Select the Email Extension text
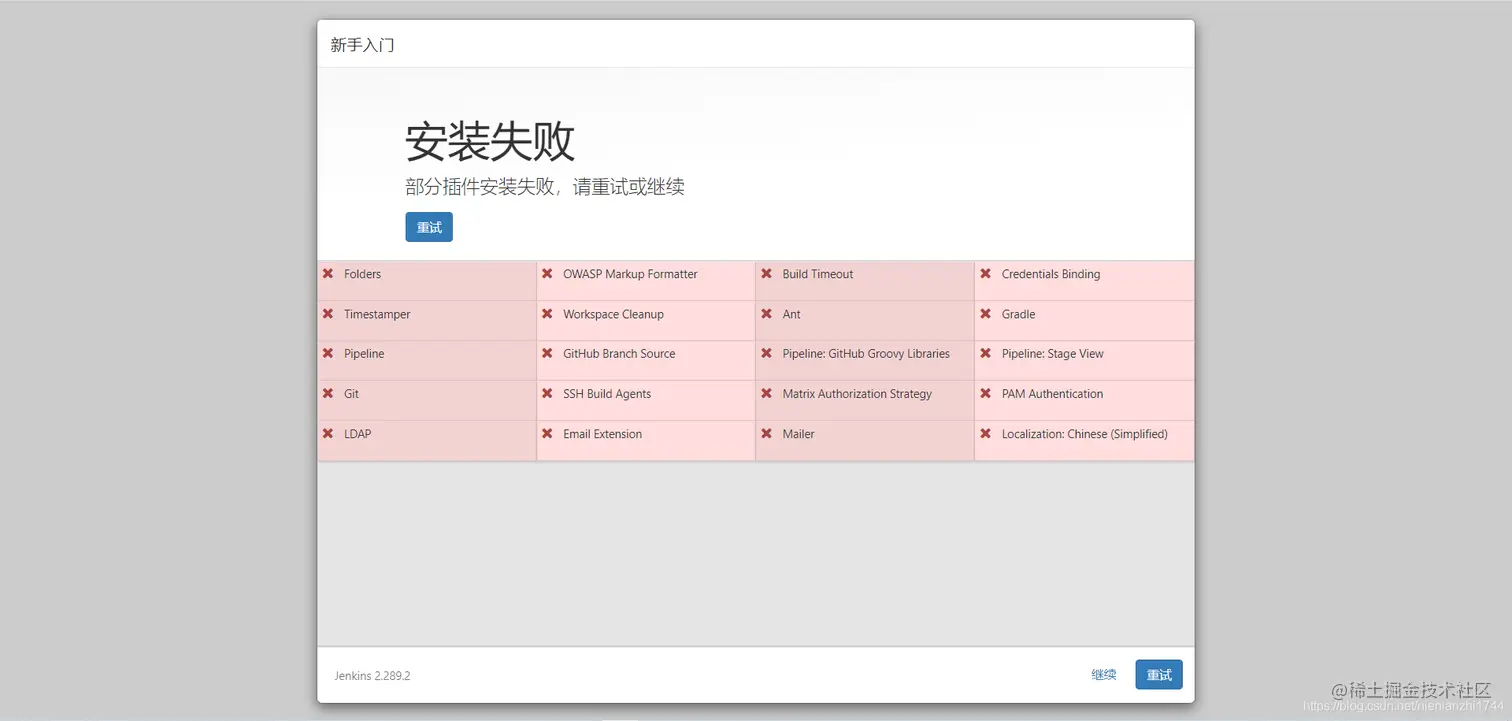Screen dimensions: 1512x721 (602, 434)
